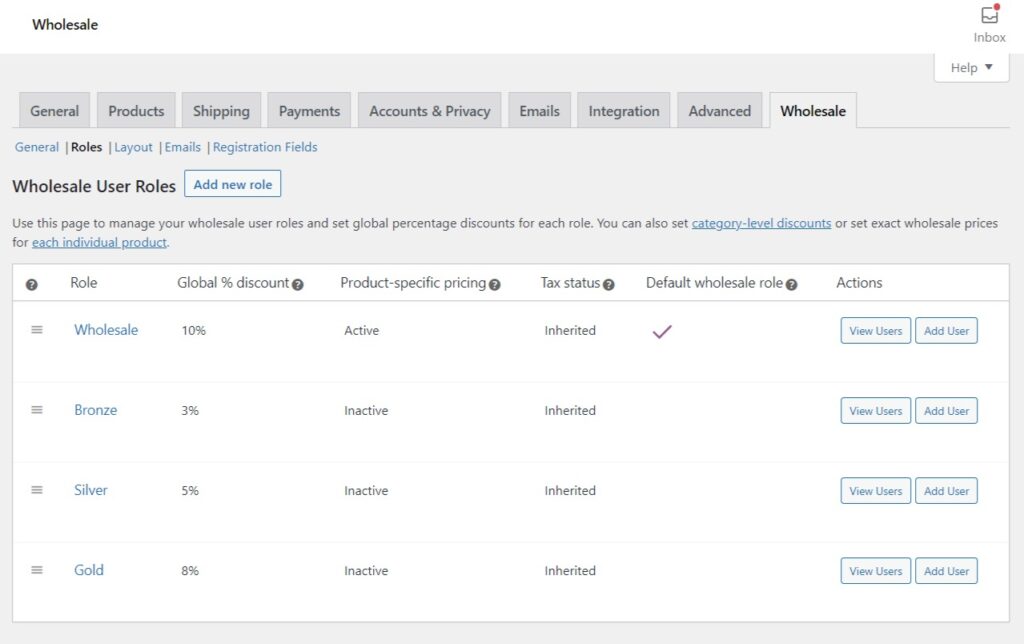Viewport: 1024px width, 644px height.
Task: Switch to the Products tab
Action: [136, 110]
